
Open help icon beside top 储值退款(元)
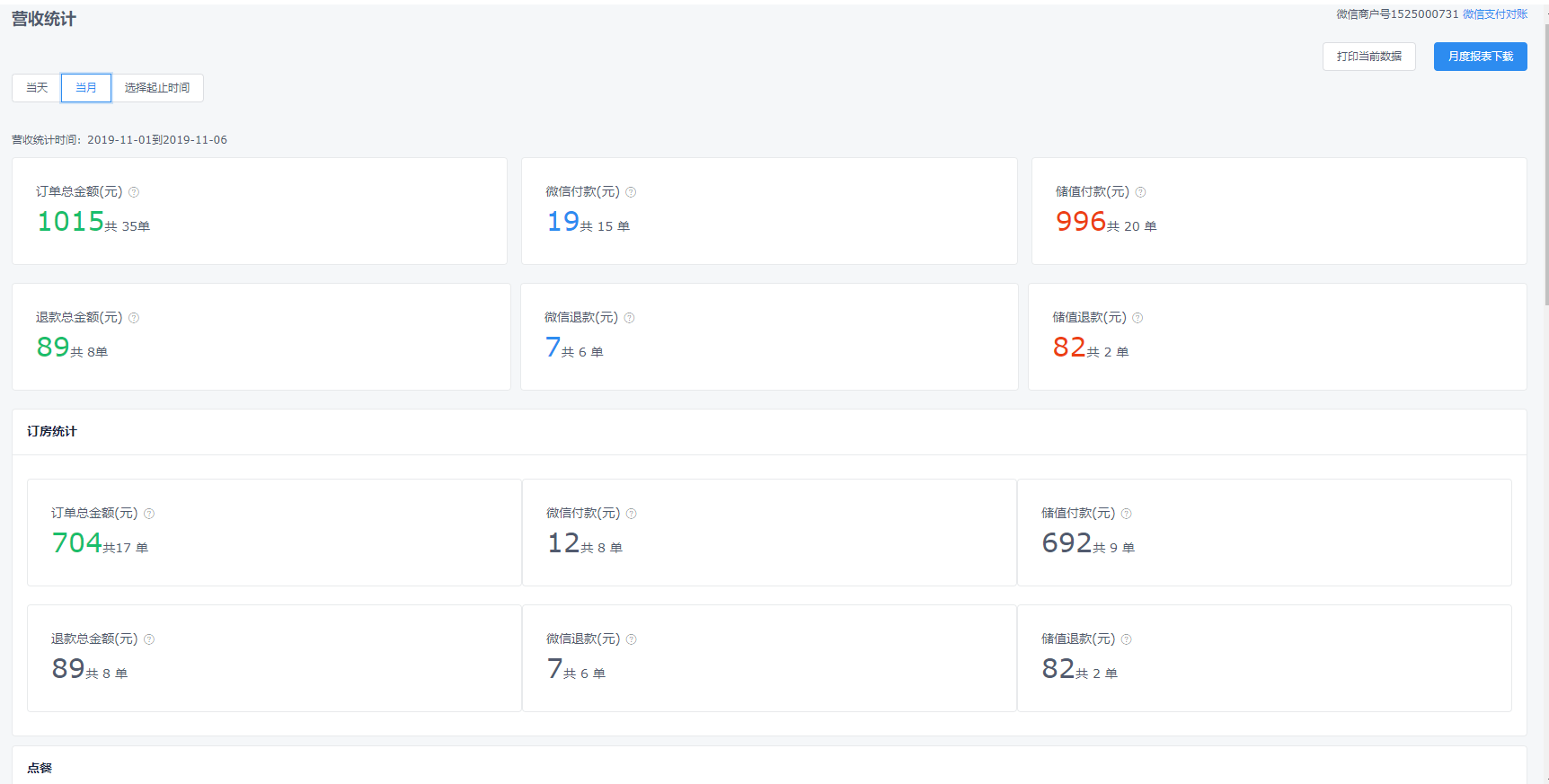(1137, 318)
